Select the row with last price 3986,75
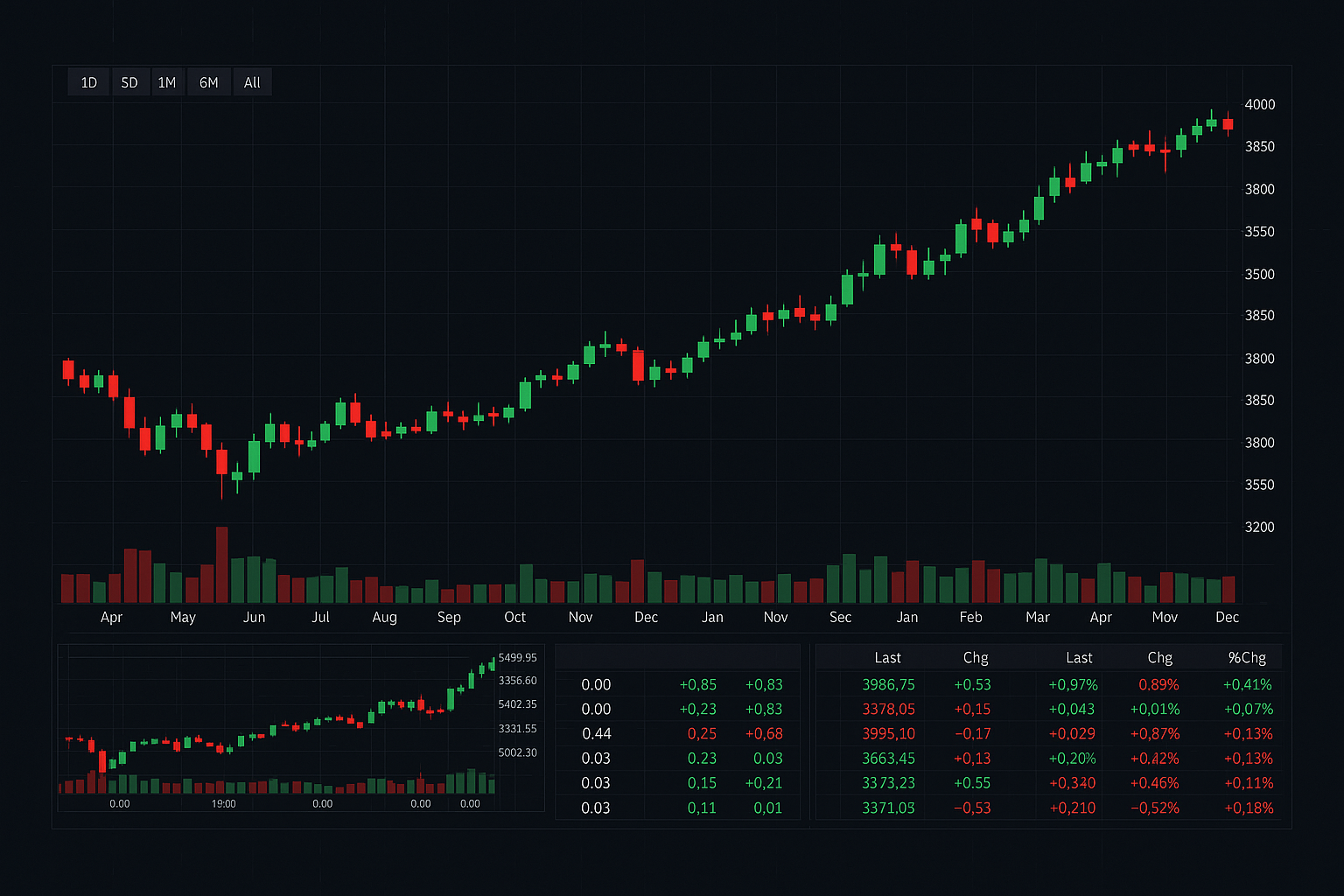Viewport: 1344px width, 896px height. (x=888, y=685)
